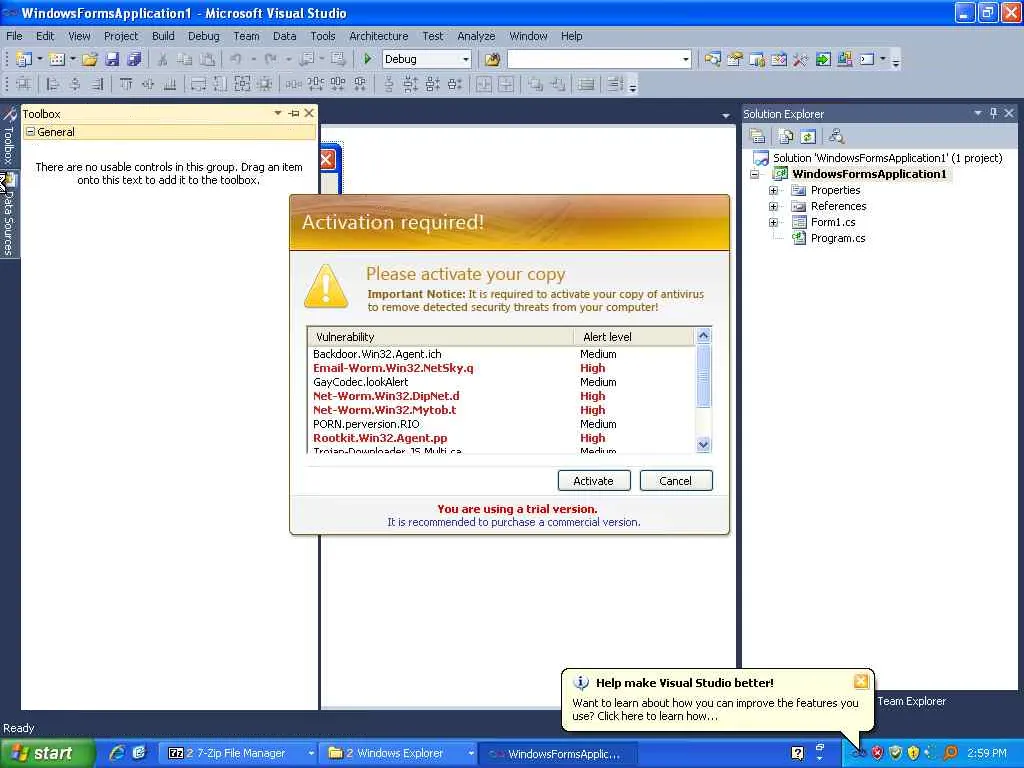Select Backdoor.Win32.Agent.ich row

coord(502,354)
